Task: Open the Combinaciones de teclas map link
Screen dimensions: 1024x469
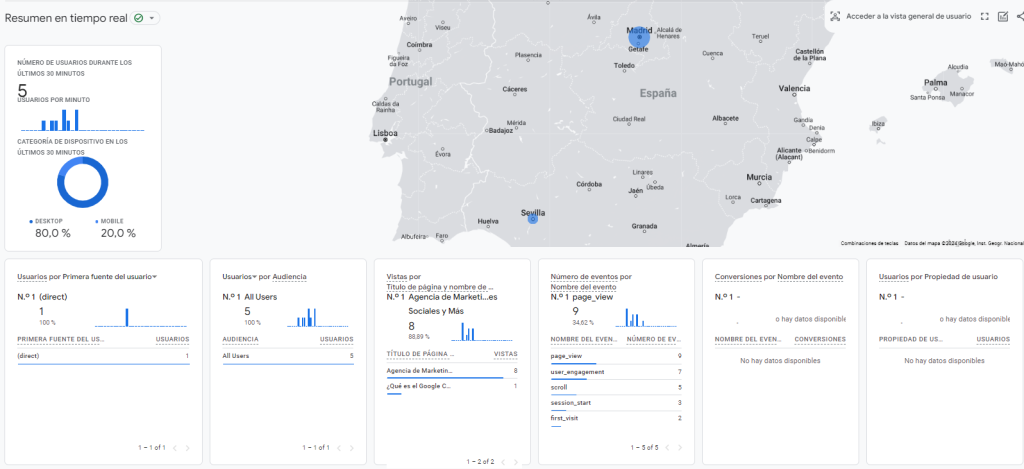Action: click(x=869, y=243)
